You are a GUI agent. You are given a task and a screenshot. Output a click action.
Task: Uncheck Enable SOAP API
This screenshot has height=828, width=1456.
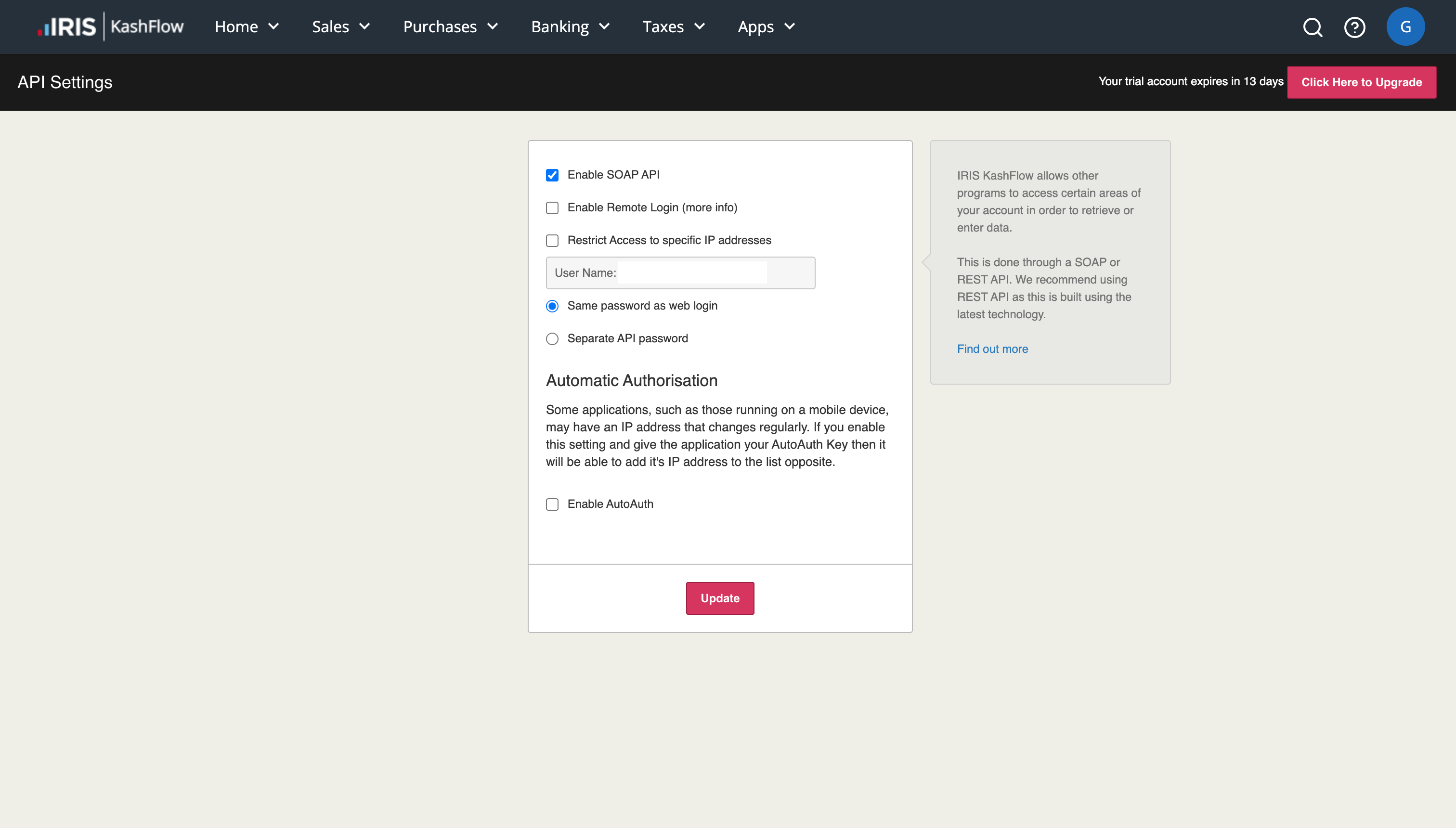point(552,175)
